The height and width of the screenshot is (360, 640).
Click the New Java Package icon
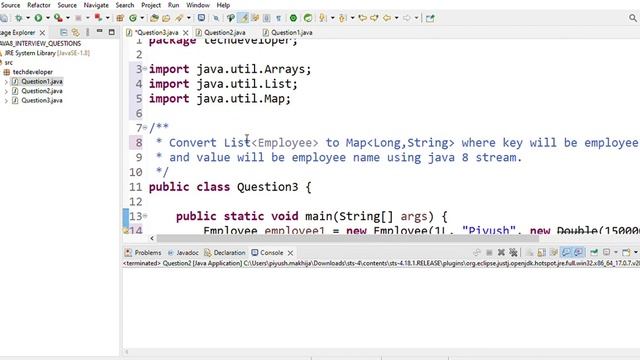click(120, 18)
